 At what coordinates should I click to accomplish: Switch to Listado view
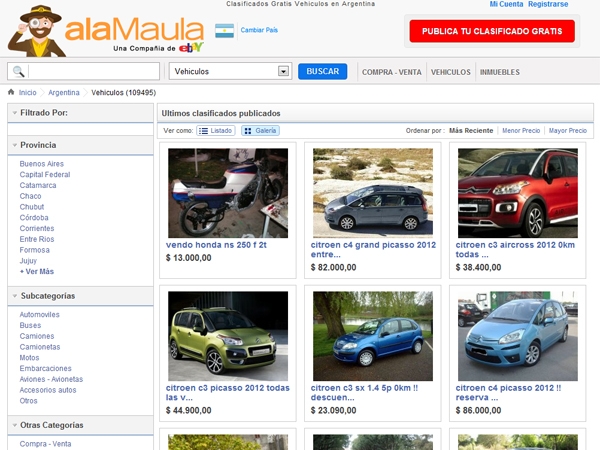point(216,130)
